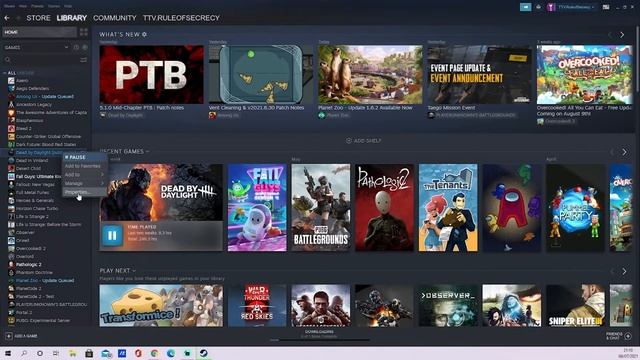Click the Add Shelf button
The height and width of the screenshot is (360, 640).
point(363,140)
